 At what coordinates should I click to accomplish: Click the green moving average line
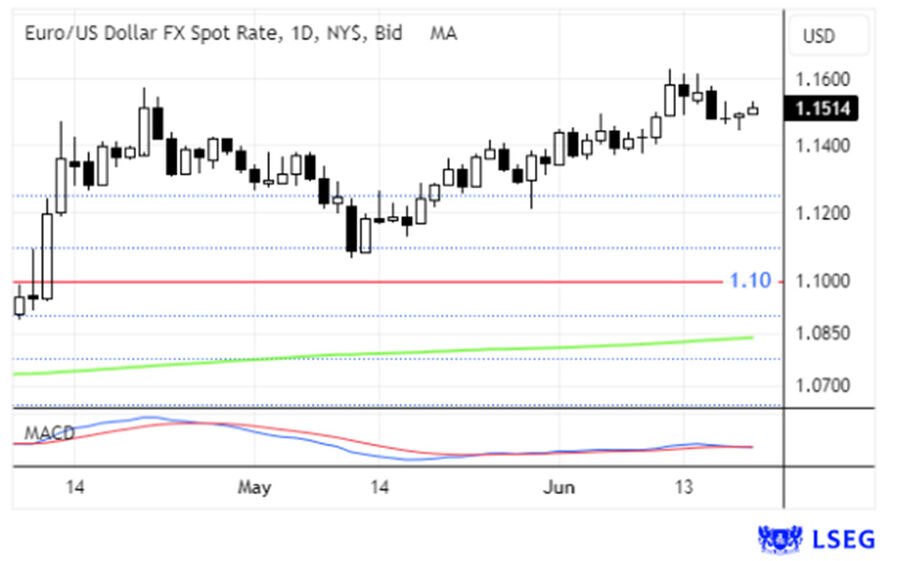pos(383,354)
